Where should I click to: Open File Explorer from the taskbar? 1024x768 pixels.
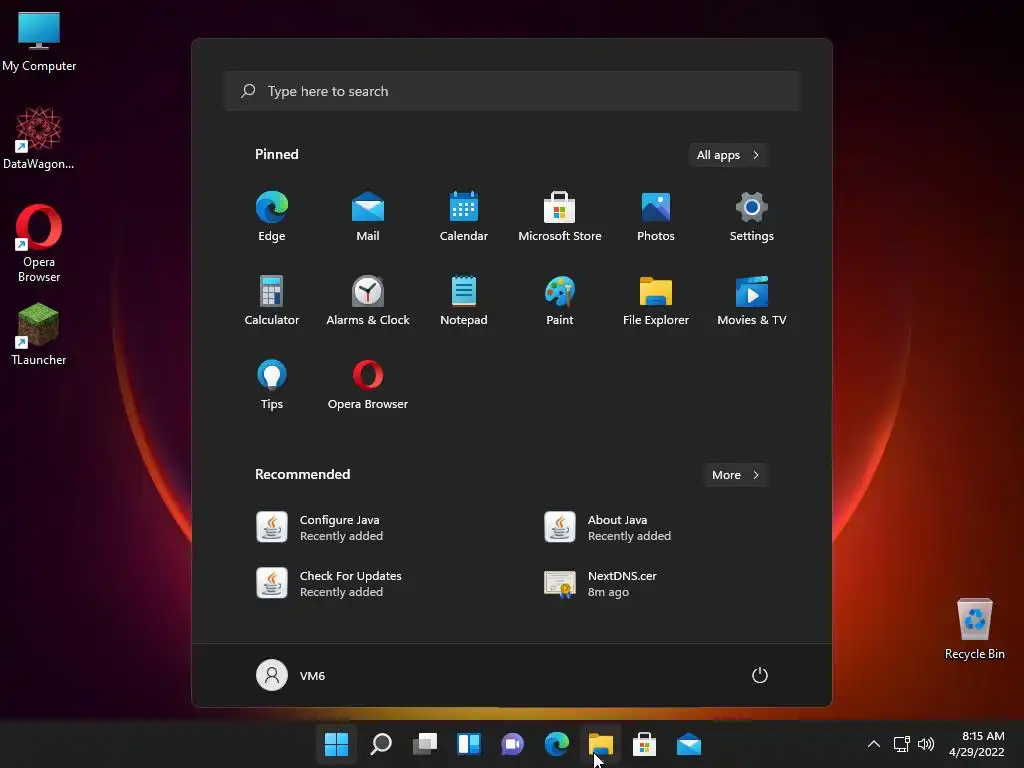pyautogui.click(x=601, y=744)
